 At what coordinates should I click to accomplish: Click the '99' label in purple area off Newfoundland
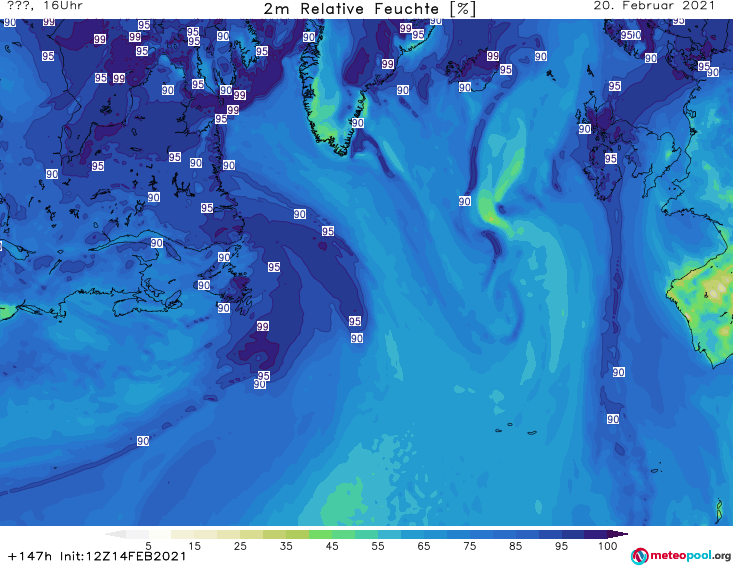pyautogui.click(x=263, y=326)
